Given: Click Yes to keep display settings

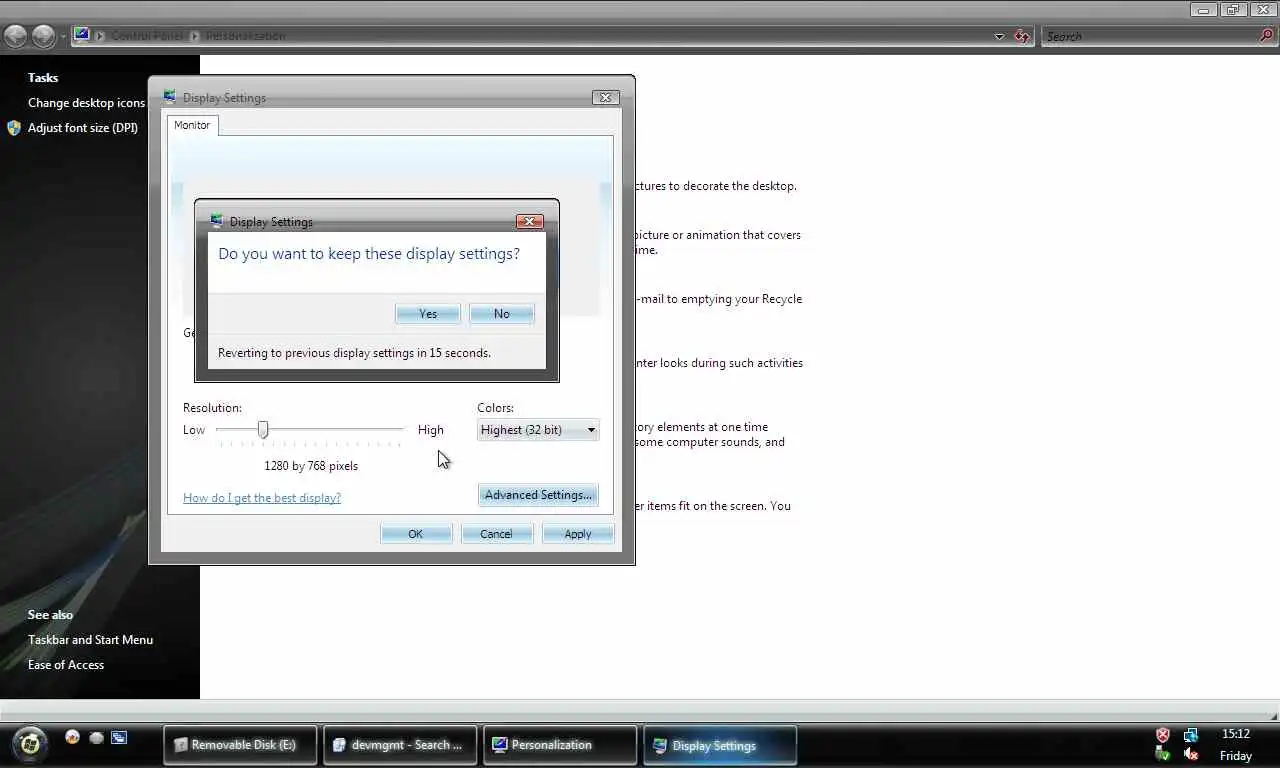Looking at the screenshot, I should point(428,314).
